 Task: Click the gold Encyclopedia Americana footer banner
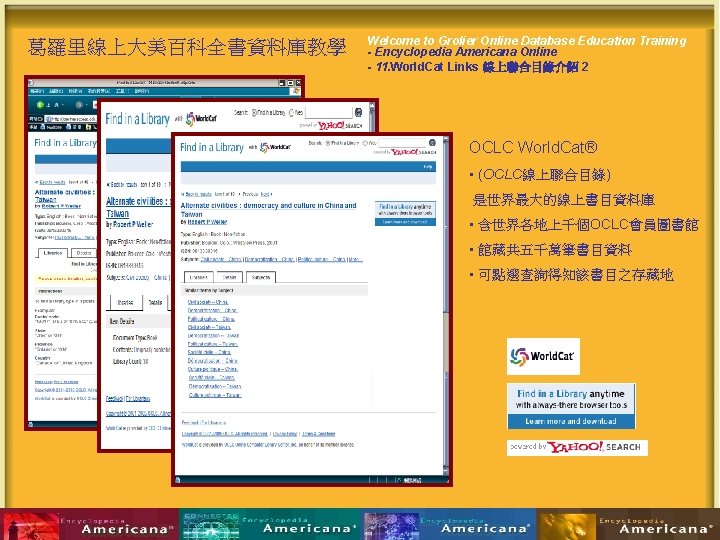[628, 524]
